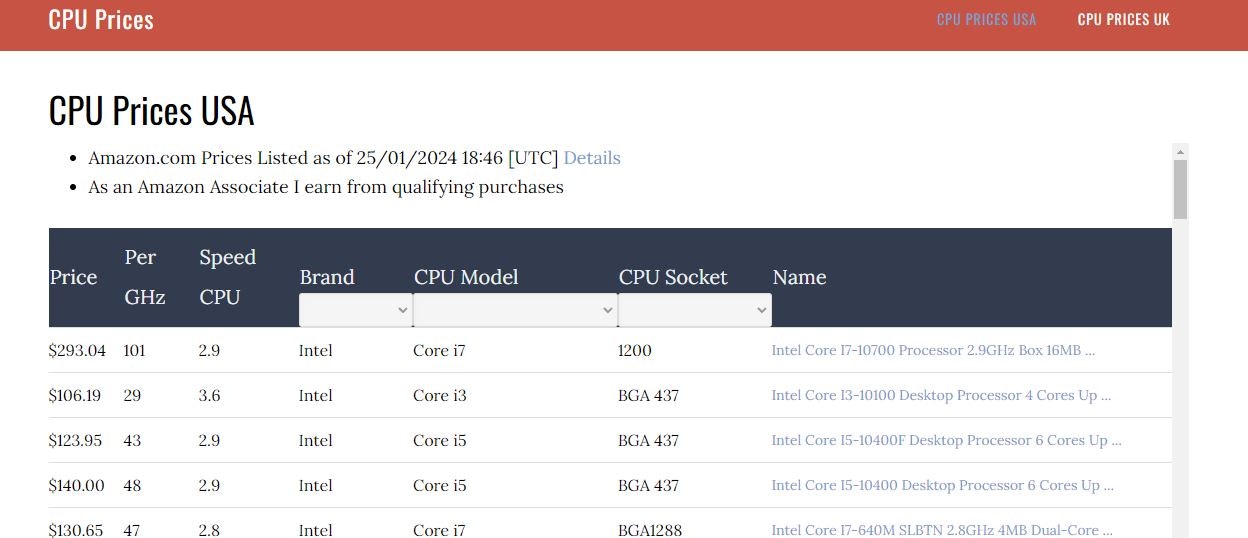This screenshot has width=1248, height=538.
Task: Open Intel Core I7-10700 Processor link
Action: (932, 351)
